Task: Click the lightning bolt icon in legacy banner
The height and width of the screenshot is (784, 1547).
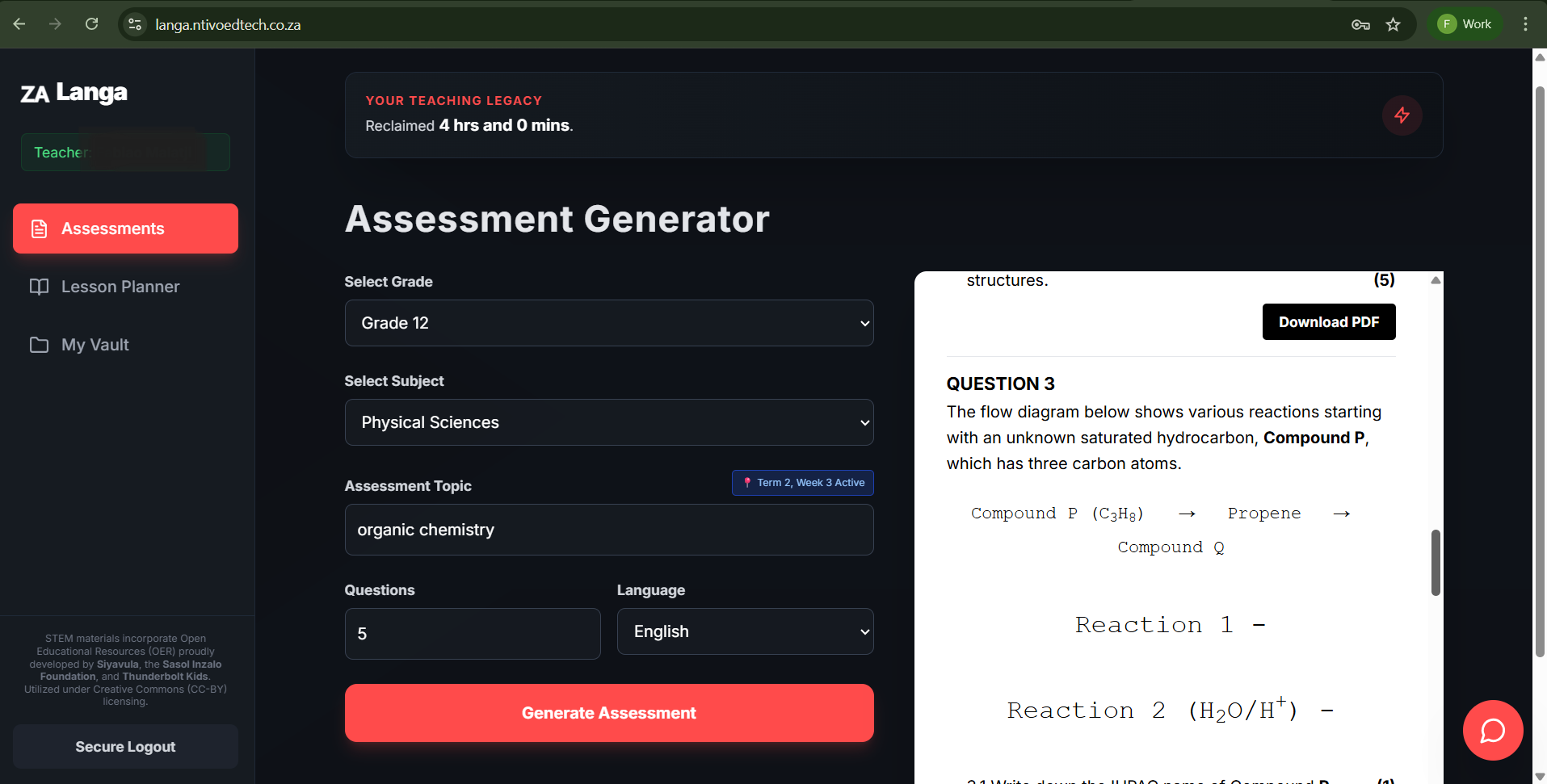Action: tap(1402, 115)
